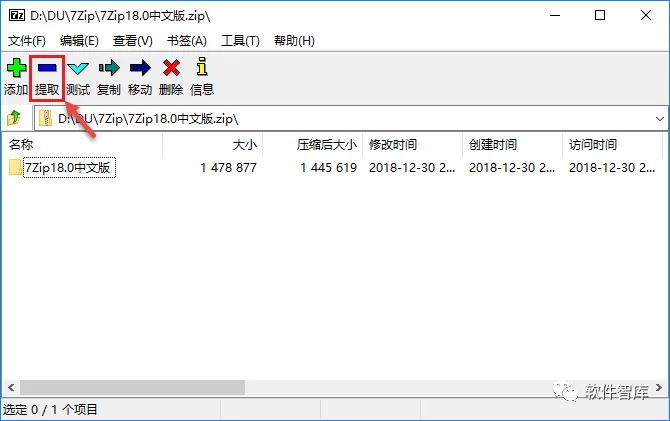Open the 书签(A) menu
Viewport: 670px width, 421px height.
coord(187,41)
